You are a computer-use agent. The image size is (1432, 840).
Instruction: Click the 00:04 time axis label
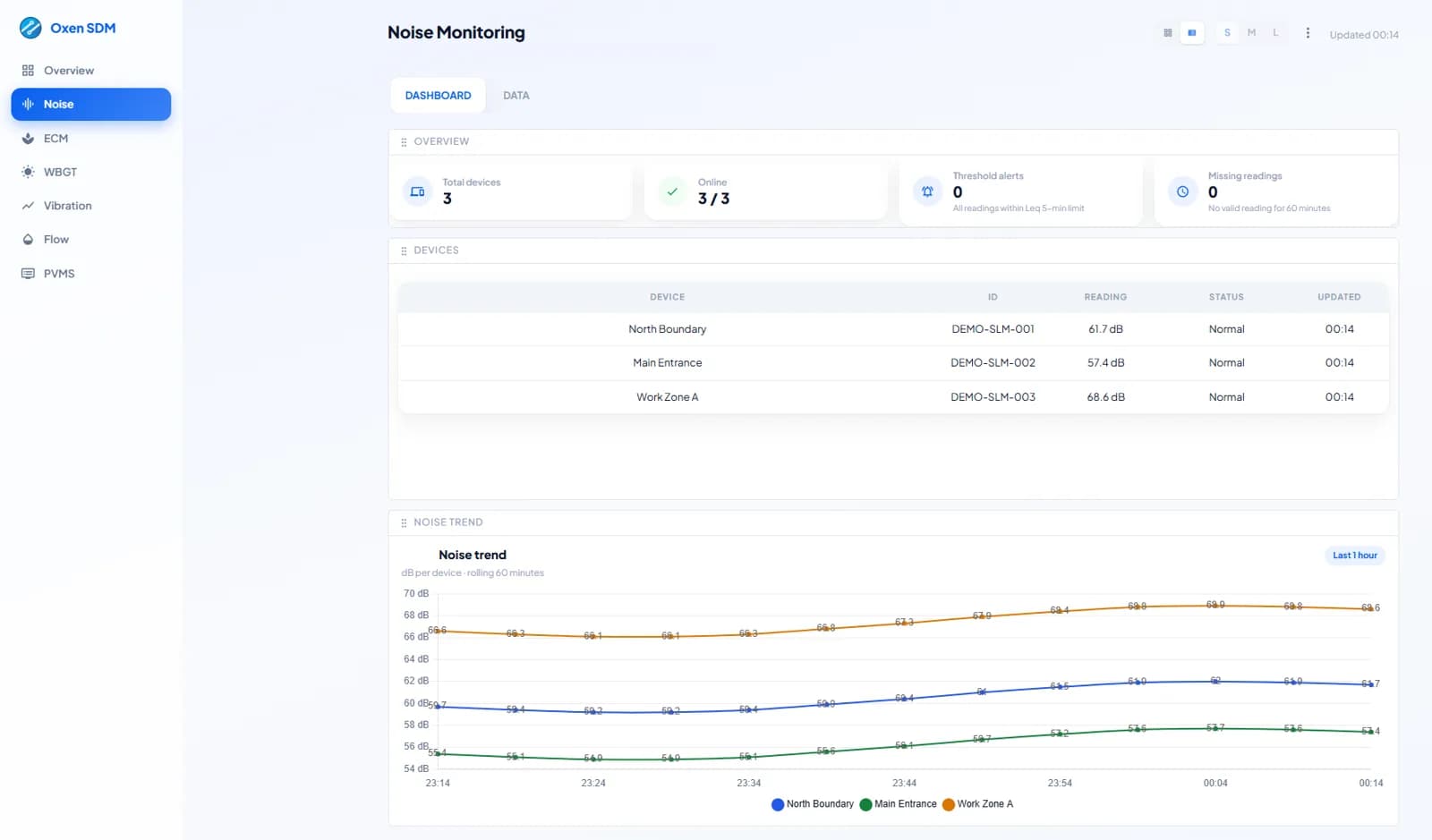pyautogui.click(x=1215, y=784)
